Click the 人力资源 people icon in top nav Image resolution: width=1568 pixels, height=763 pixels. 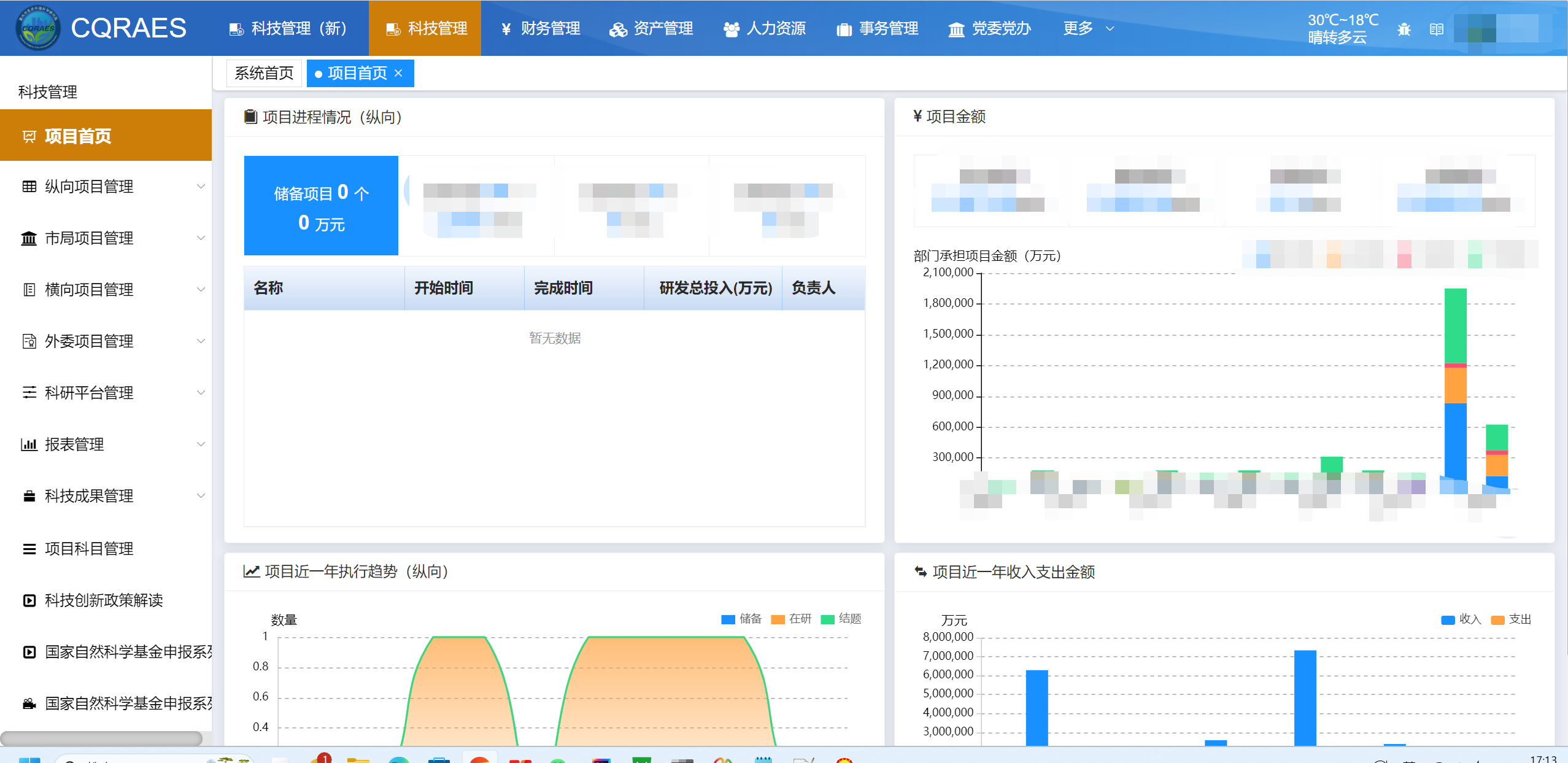[x=731, y=29]
